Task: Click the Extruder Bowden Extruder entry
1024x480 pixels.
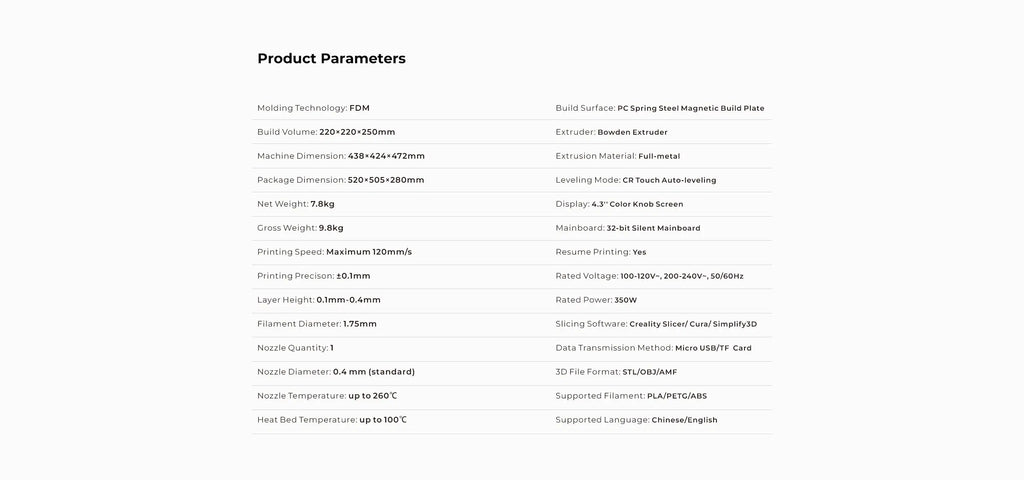Action: tap(611, 132)
